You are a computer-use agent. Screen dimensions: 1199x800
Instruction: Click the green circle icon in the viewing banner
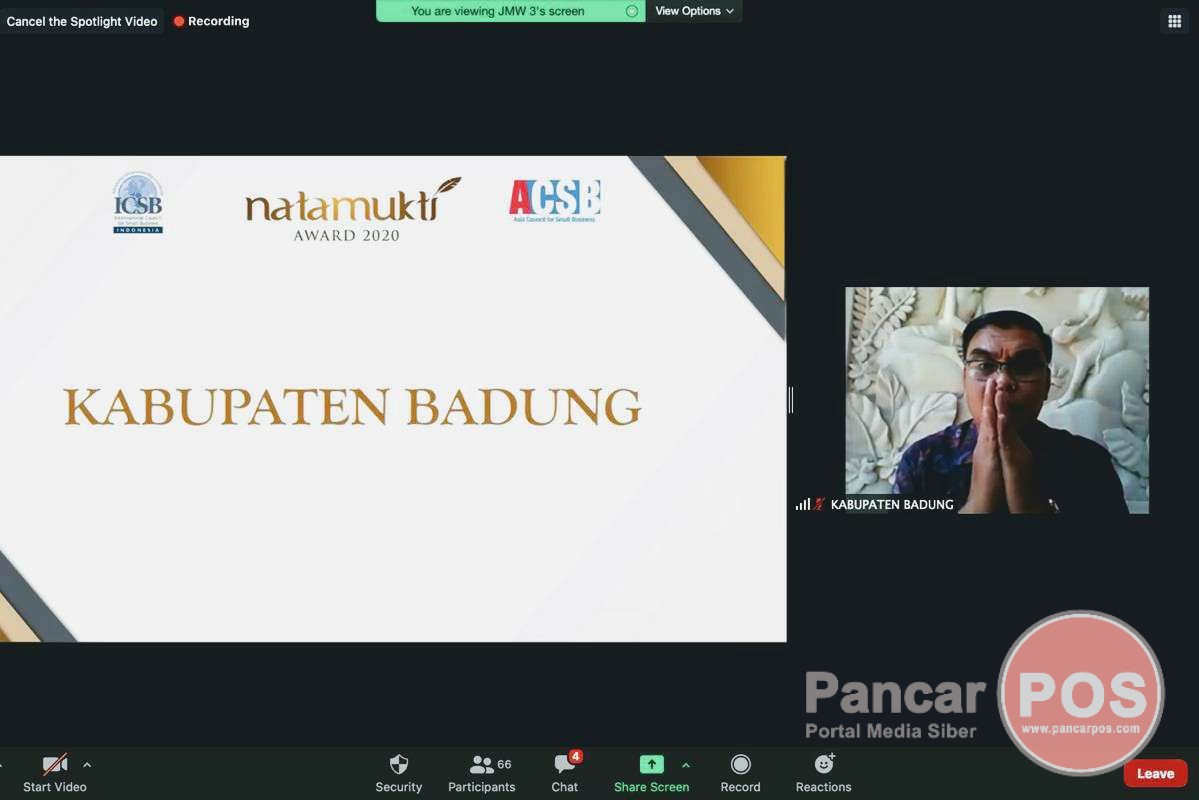631,11
